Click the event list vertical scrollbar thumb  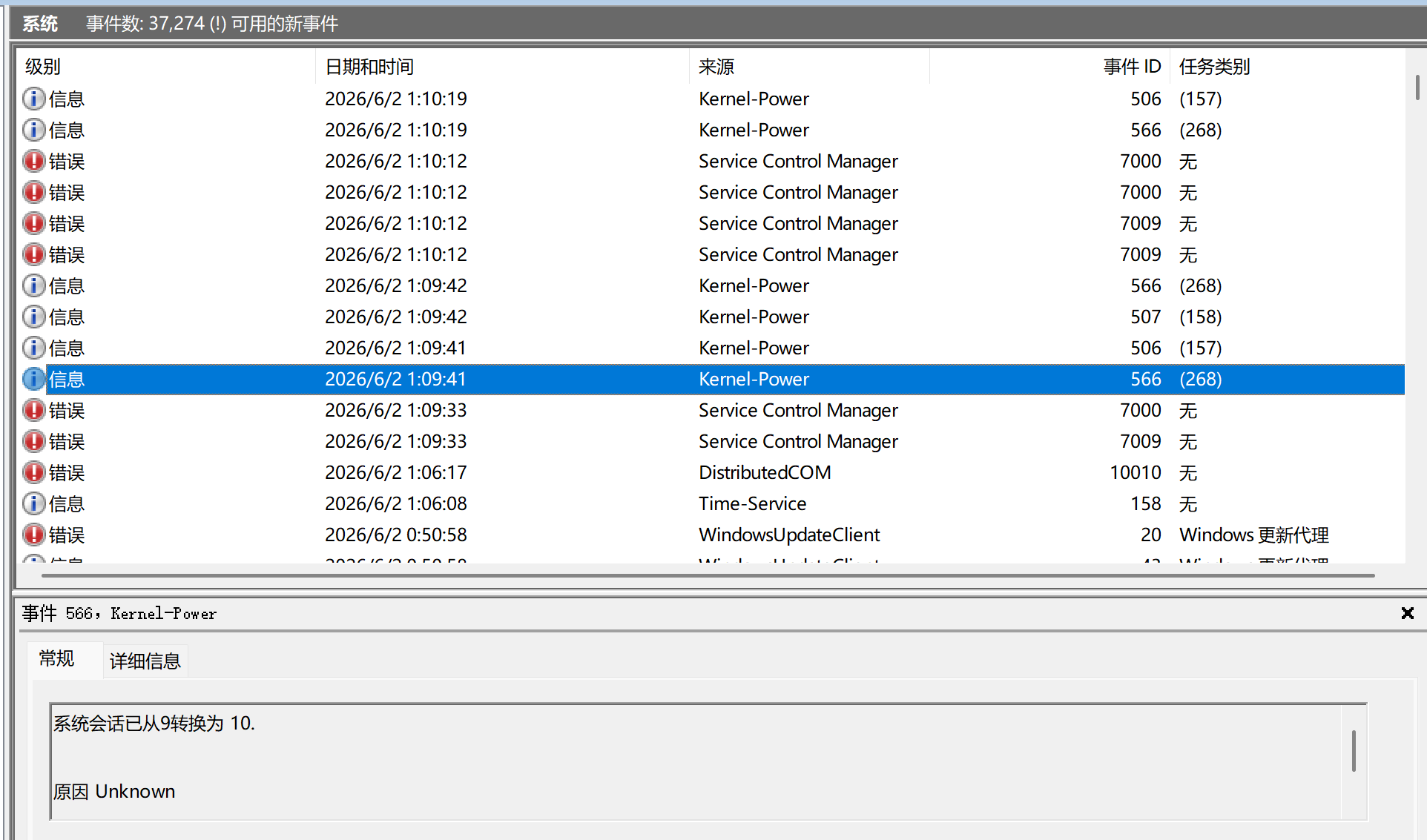point(1417,87)
